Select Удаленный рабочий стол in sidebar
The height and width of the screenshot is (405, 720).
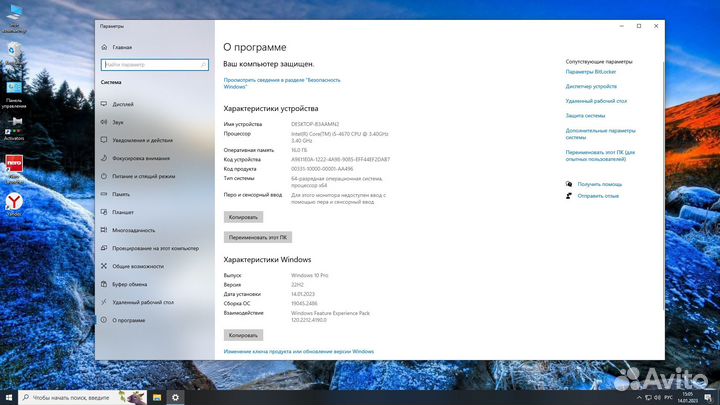pyautogui.click(x=154, y=302)
